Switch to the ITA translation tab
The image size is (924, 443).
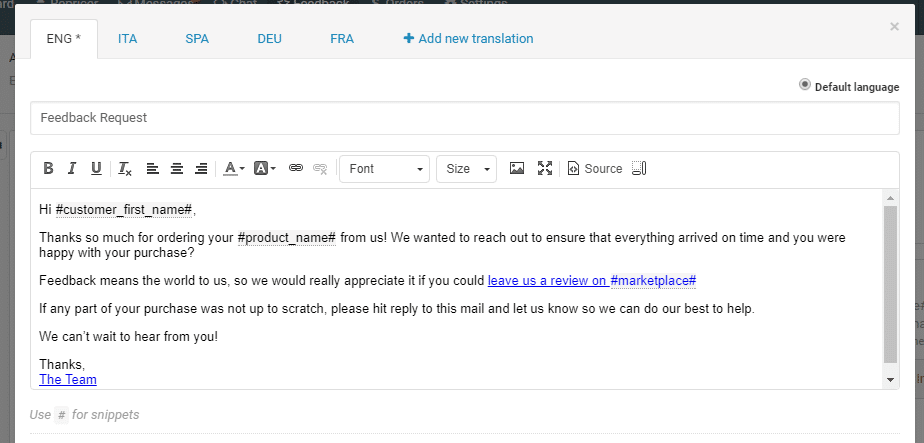point(127,39)
